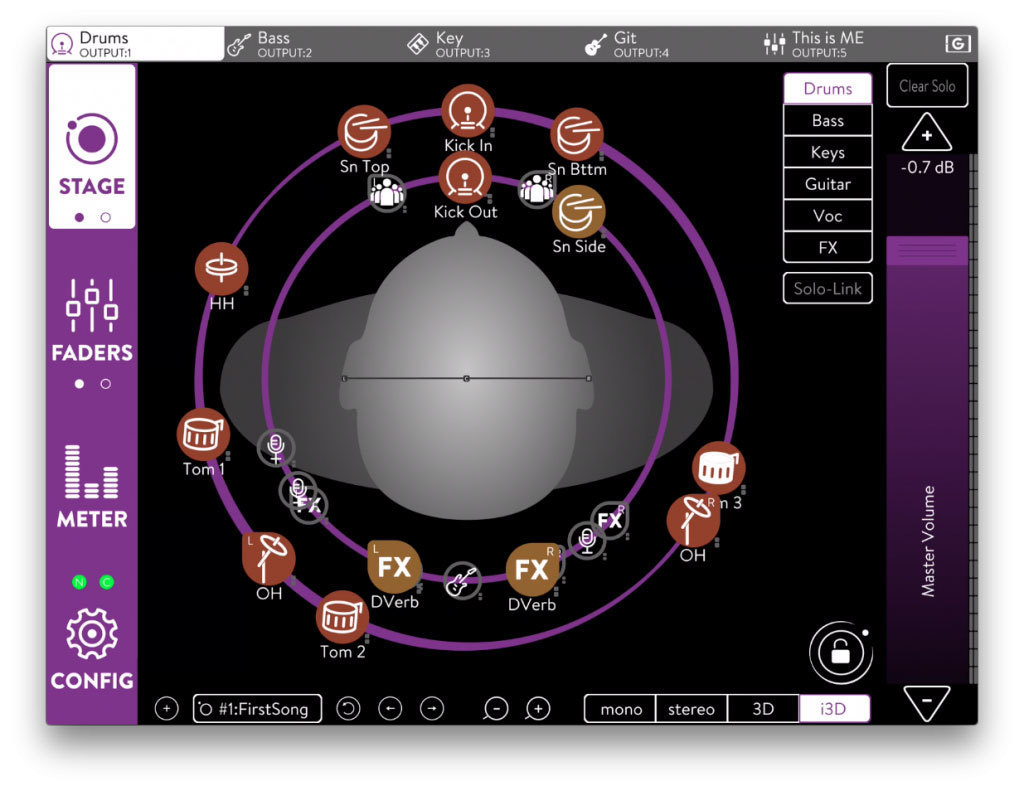Switch spatial mode to stereo
Screen dimensions: 1024x791
[x=691, y=709]
